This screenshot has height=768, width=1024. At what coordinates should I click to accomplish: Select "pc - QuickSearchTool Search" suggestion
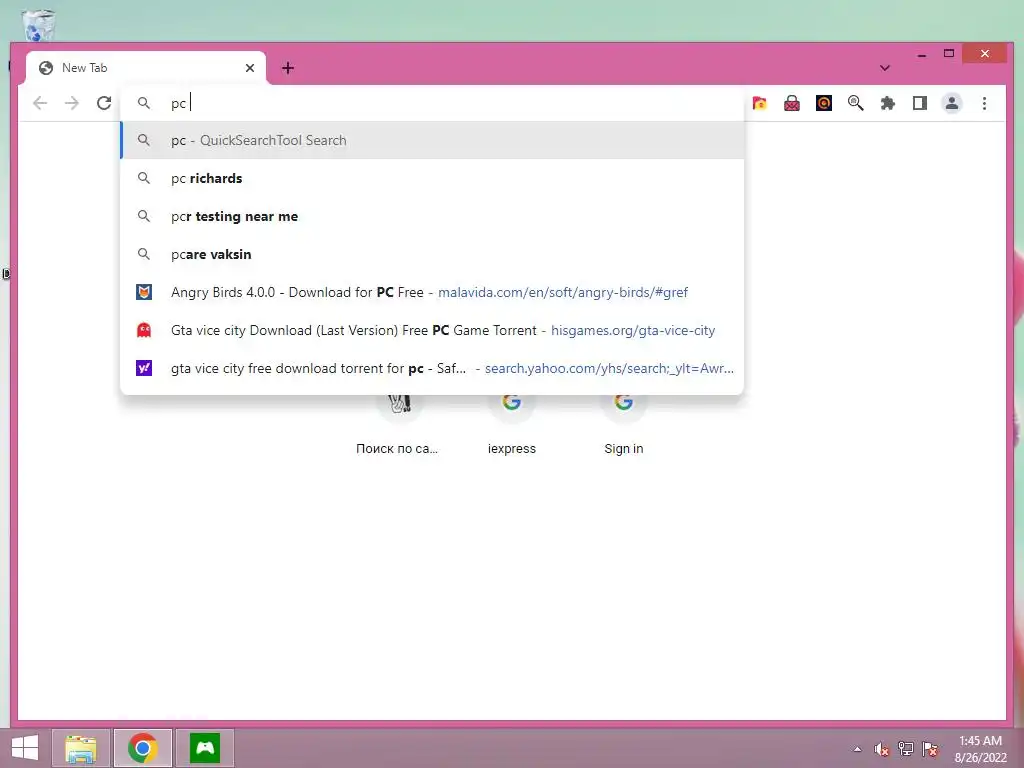point(432,140)
